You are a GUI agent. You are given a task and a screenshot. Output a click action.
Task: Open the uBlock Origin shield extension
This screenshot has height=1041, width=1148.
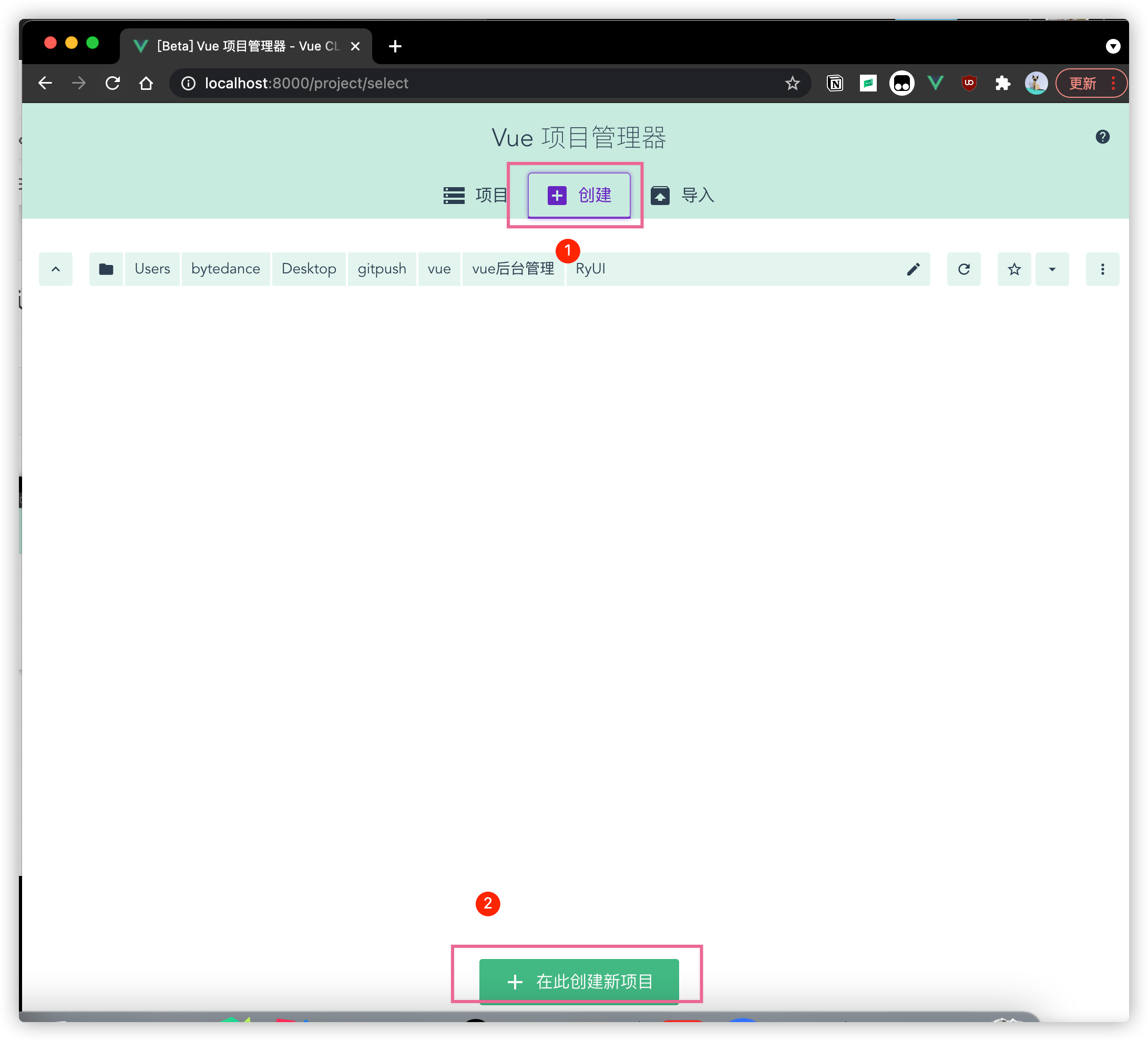point(969,83)
